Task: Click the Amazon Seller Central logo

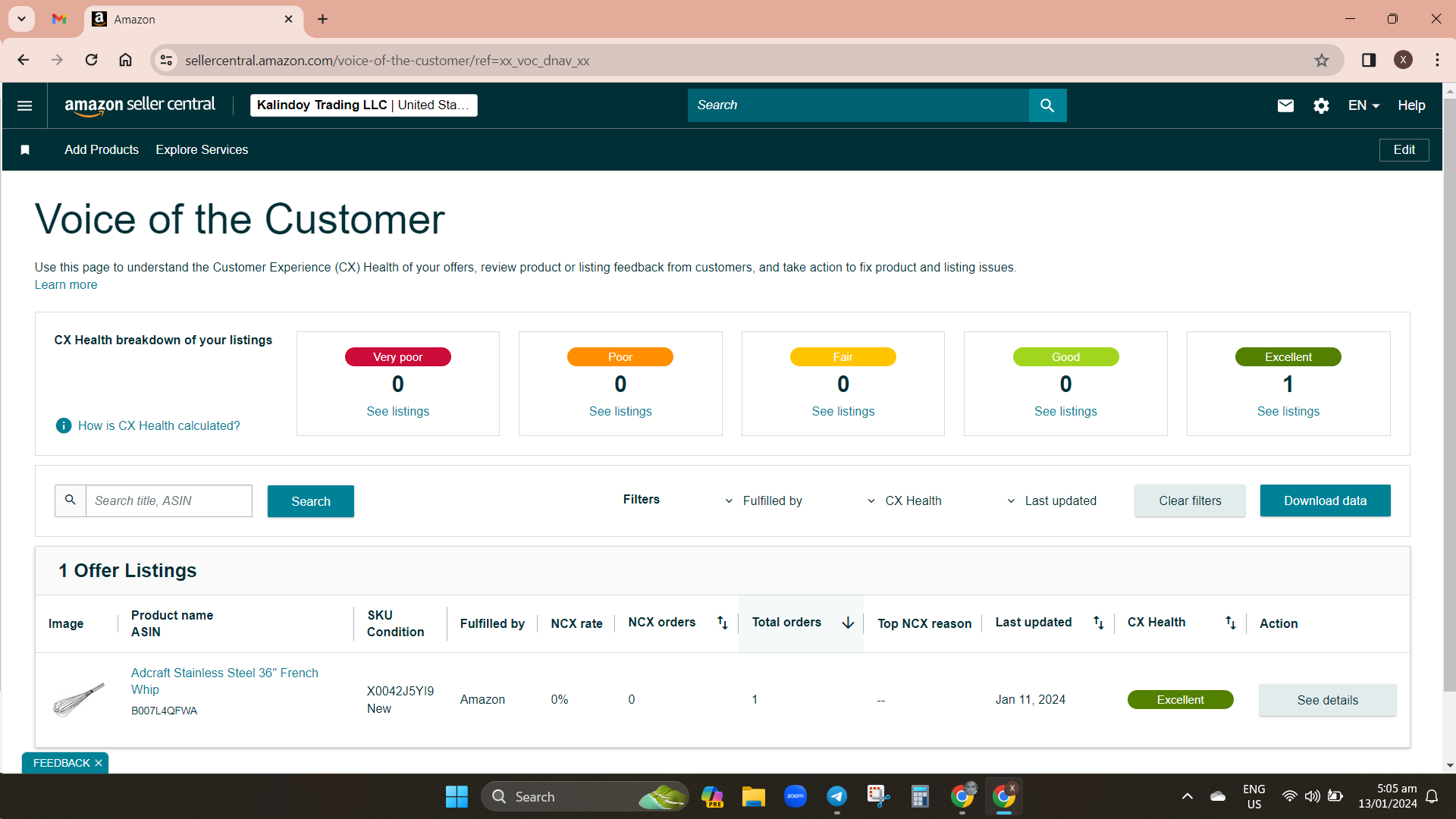Action: (x=140, y=105)
